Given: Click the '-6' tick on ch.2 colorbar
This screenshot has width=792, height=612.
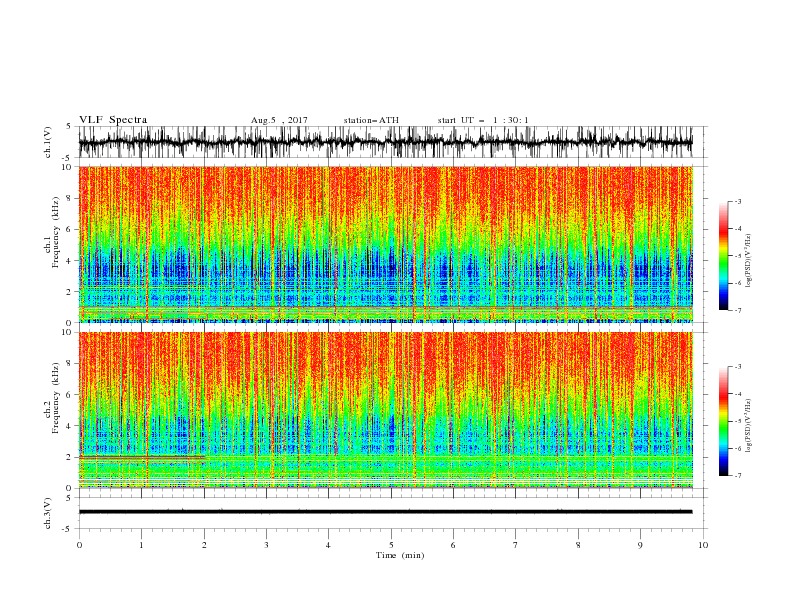Looking at the screenshot, I should (x=737, y=448).
